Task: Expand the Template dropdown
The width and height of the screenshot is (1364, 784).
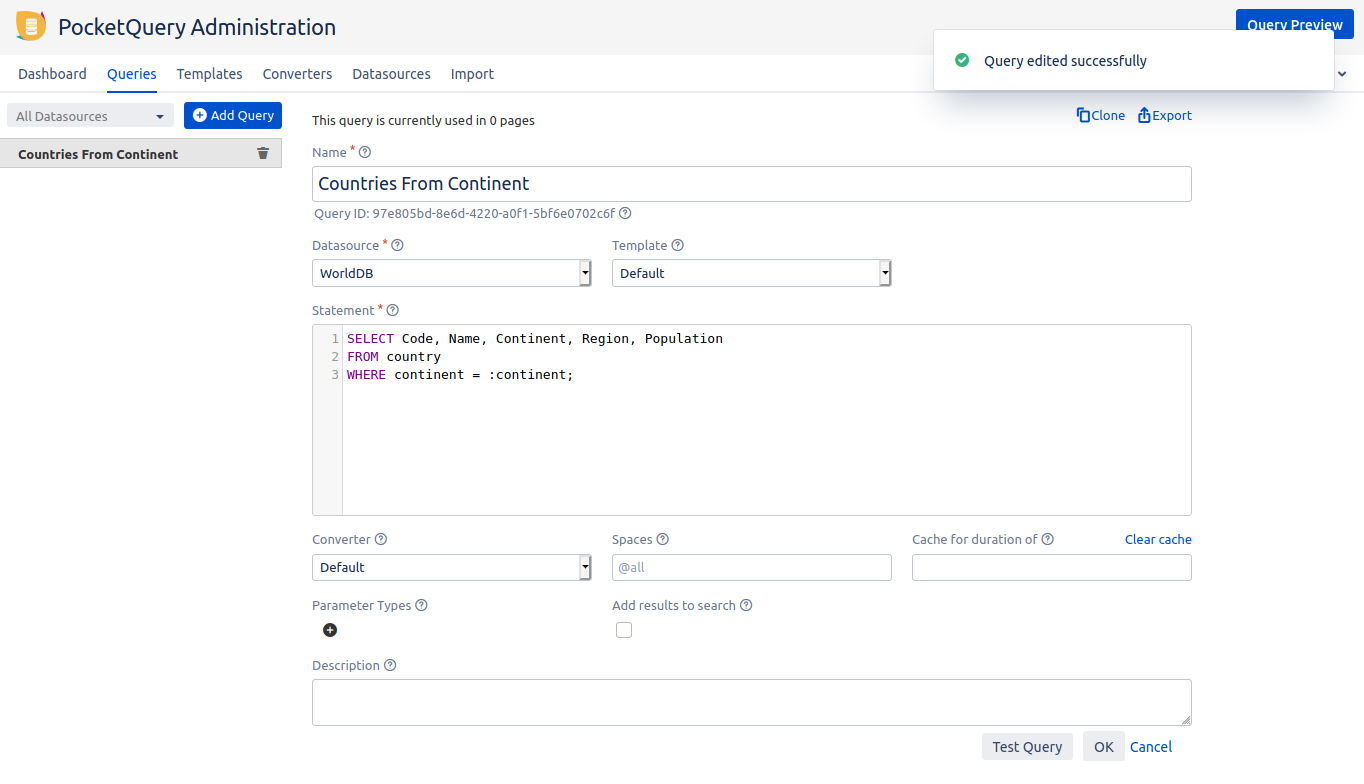Action: (x=751, y=273)
